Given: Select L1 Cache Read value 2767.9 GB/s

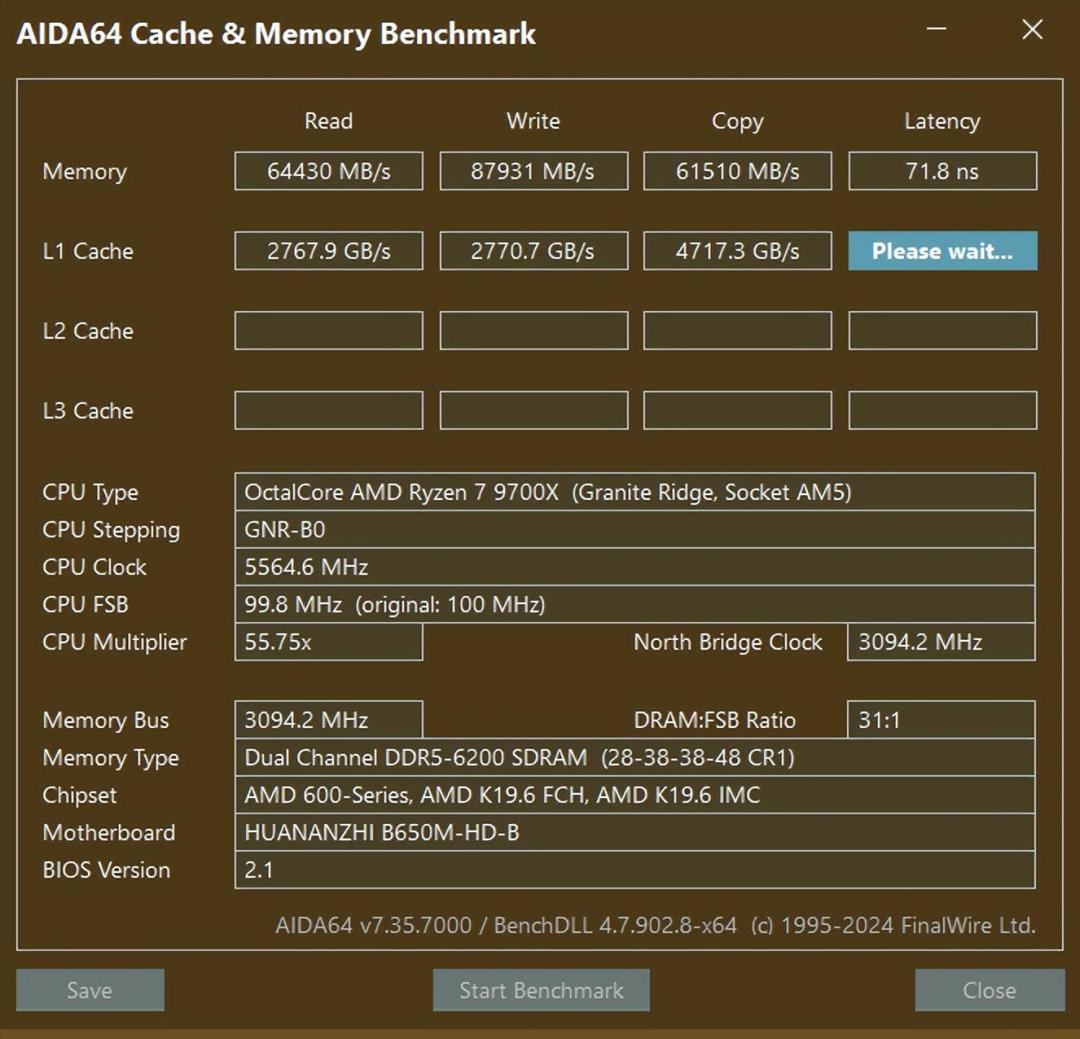Looking at the screenshot, I should click(329, 251).
